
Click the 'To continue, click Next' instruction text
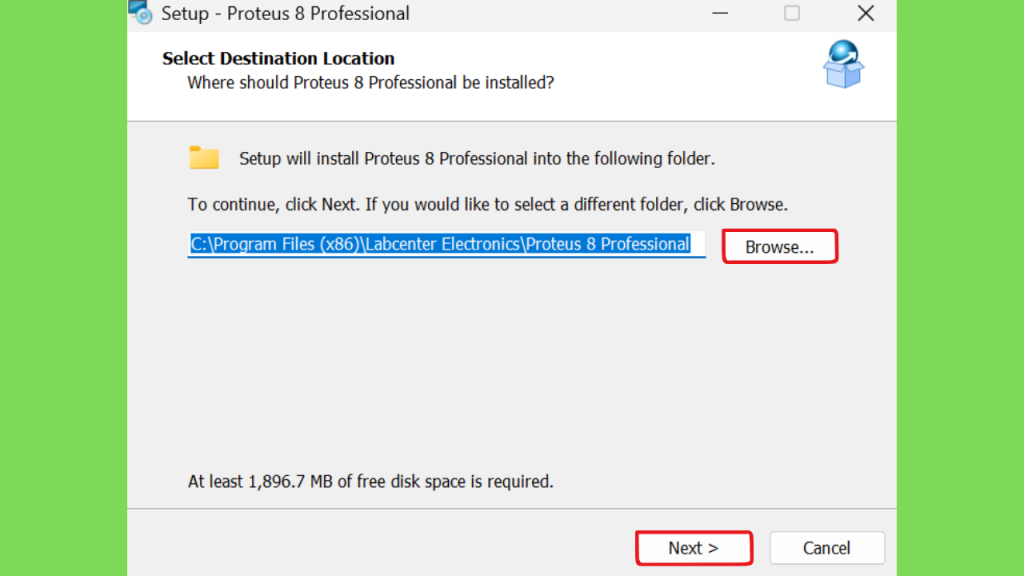pos(487,204)
